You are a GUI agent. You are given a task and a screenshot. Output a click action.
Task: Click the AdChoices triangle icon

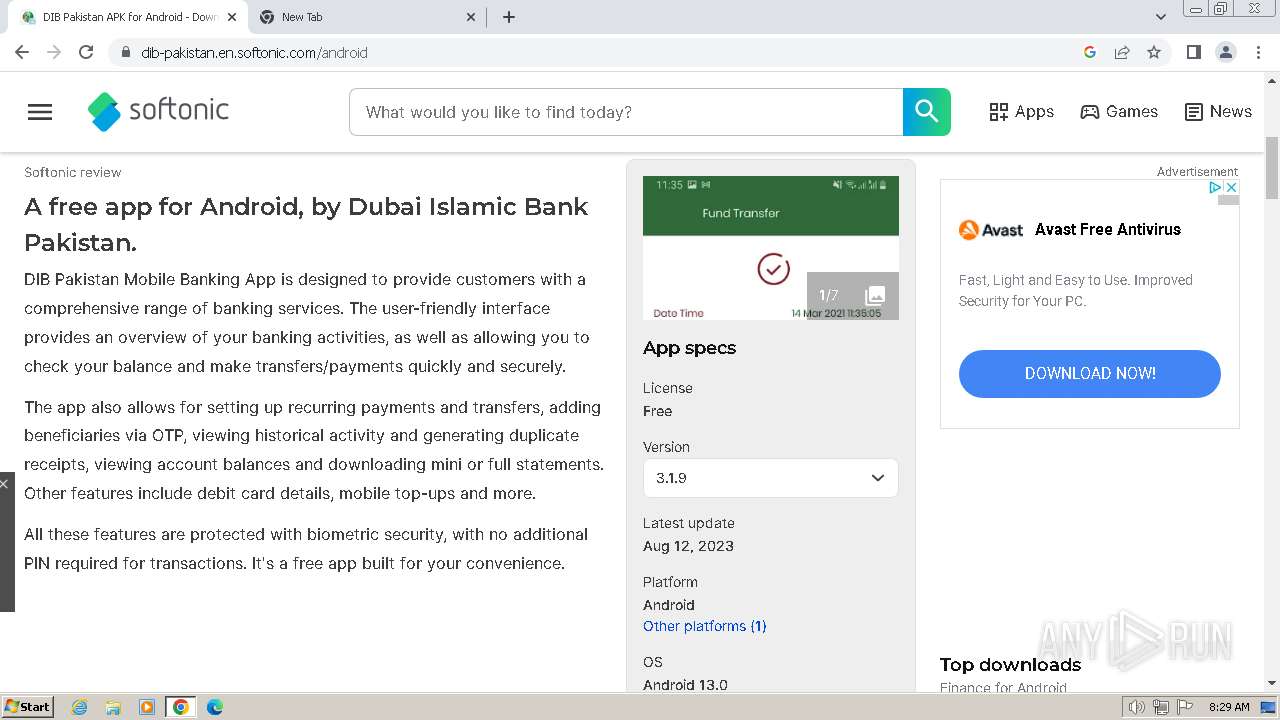1216,187
